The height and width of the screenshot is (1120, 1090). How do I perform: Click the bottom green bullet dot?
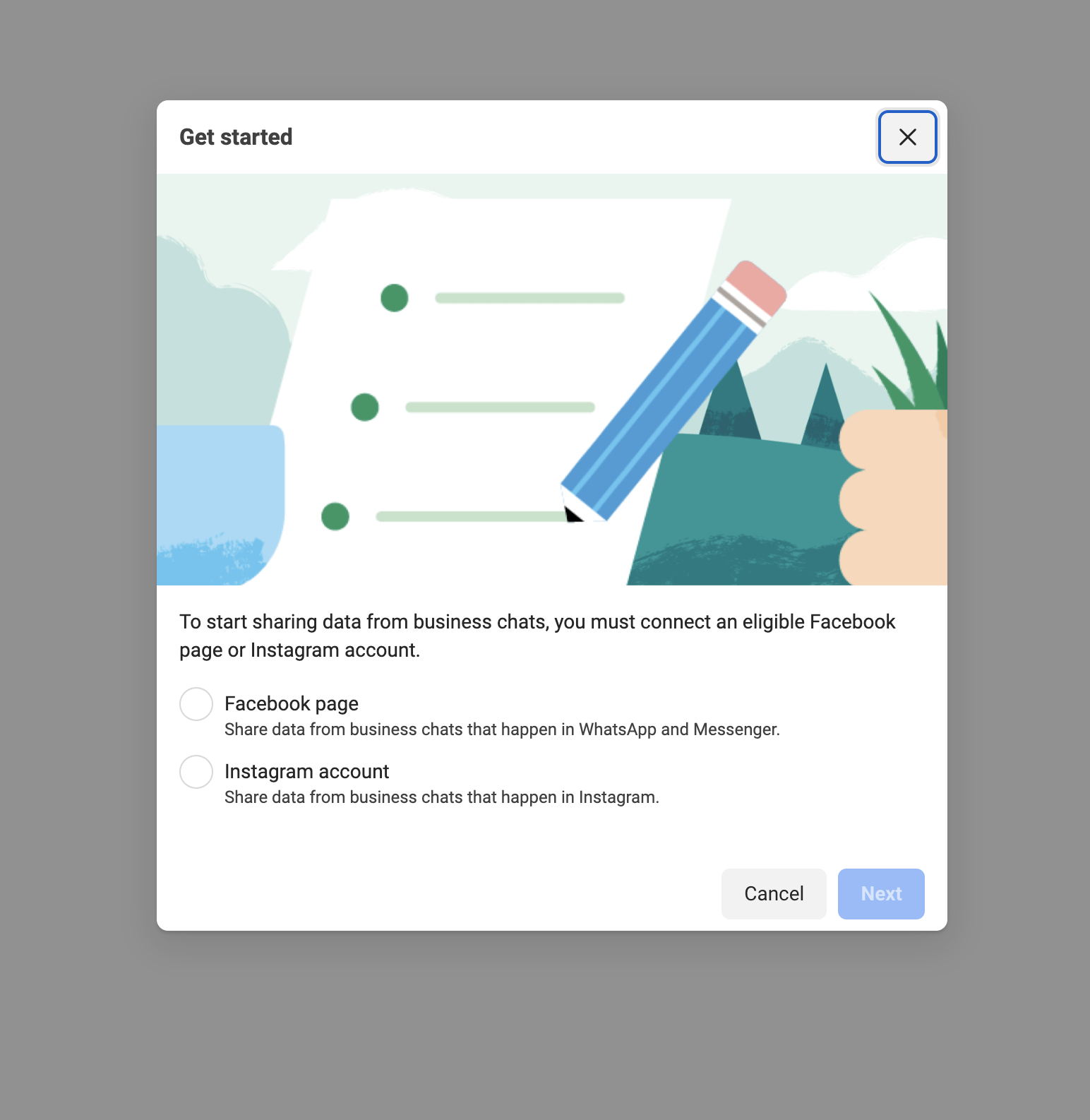pos(335,516)
